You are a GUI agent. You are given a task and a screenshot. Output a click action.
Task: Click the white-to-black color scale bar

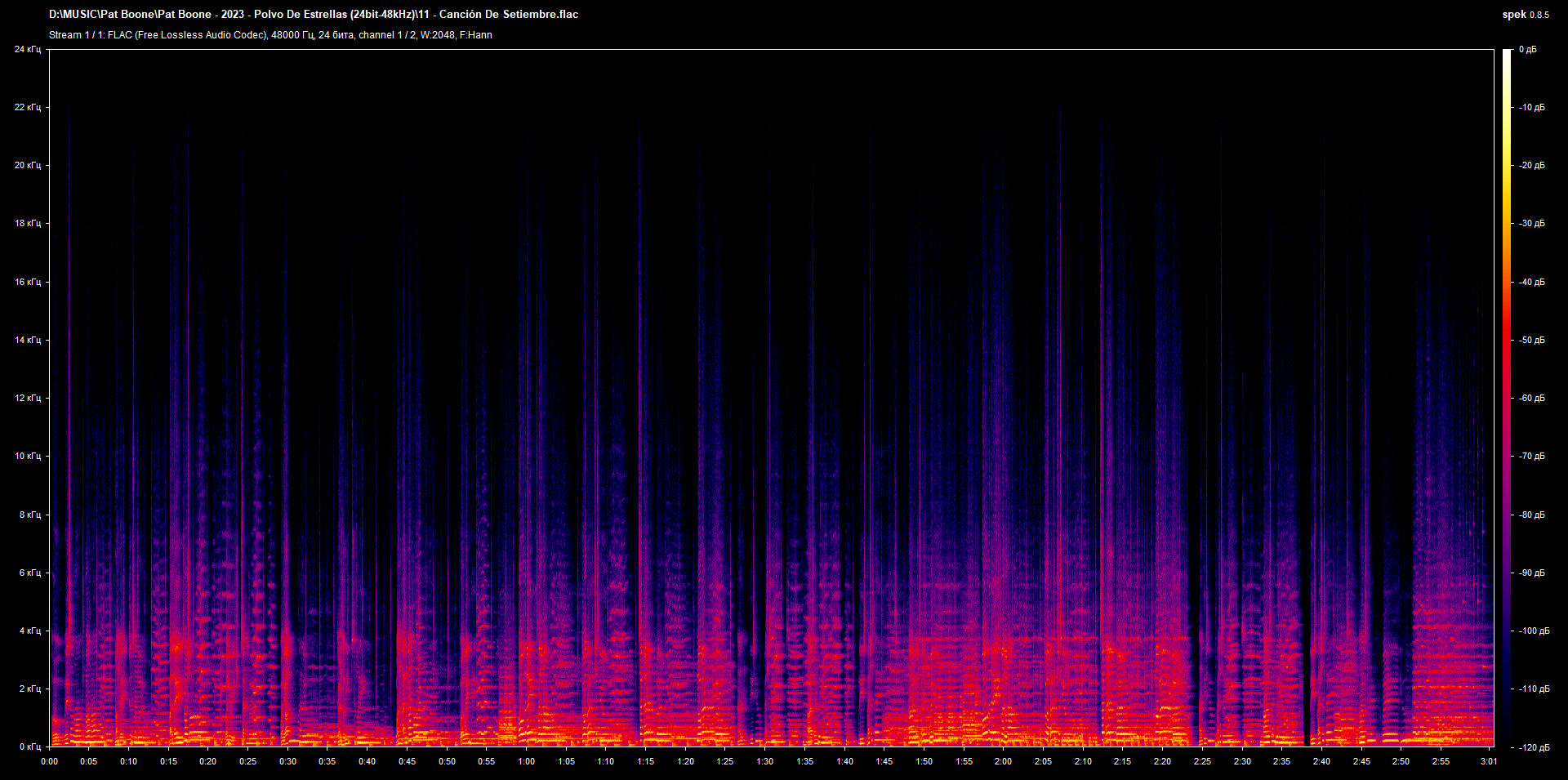[1507, 398]
